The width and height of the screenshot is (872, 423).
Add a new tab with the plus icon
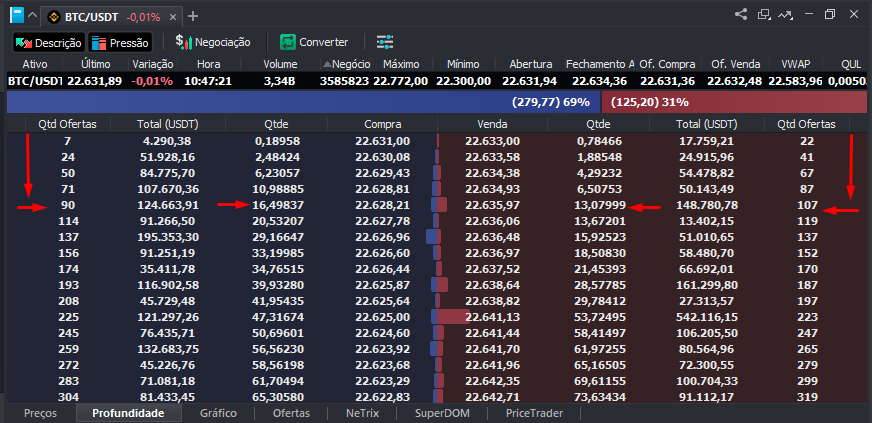coord(193,16)
